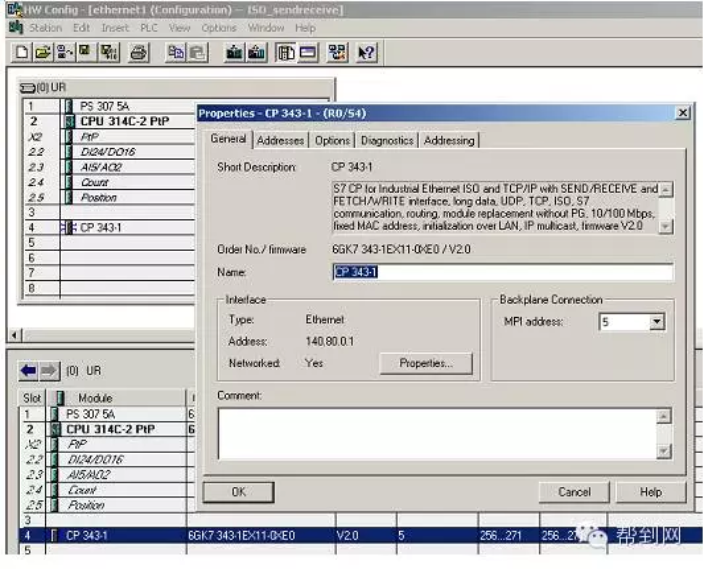
Task: Switch to the Addresses tab
Action: (x=280, y=141)
